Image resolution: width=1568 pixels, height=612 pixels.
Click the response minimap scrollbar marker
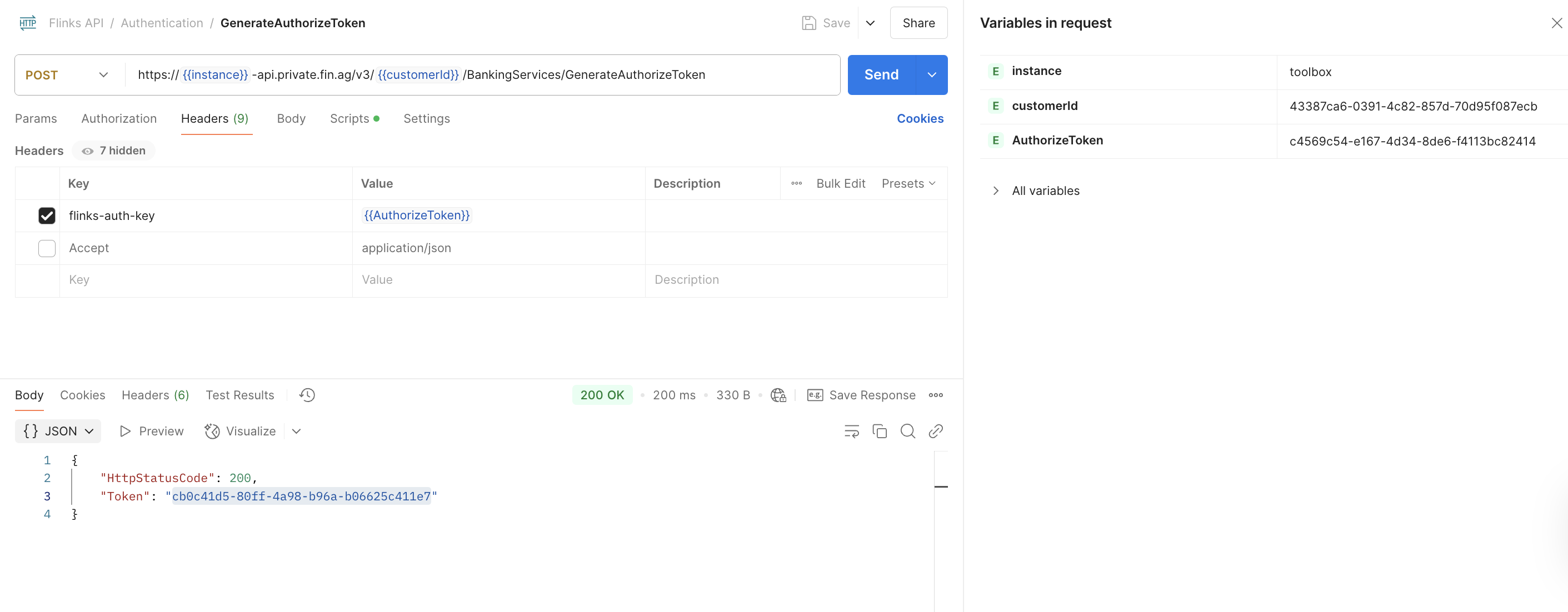coord(941,486)
